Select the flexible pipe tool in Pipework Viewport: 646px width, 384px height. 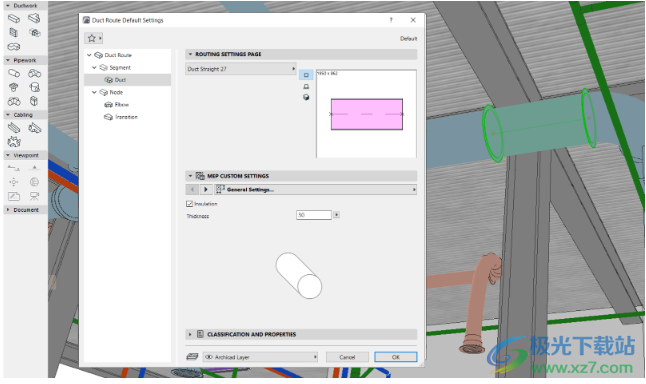pos(14,101)
